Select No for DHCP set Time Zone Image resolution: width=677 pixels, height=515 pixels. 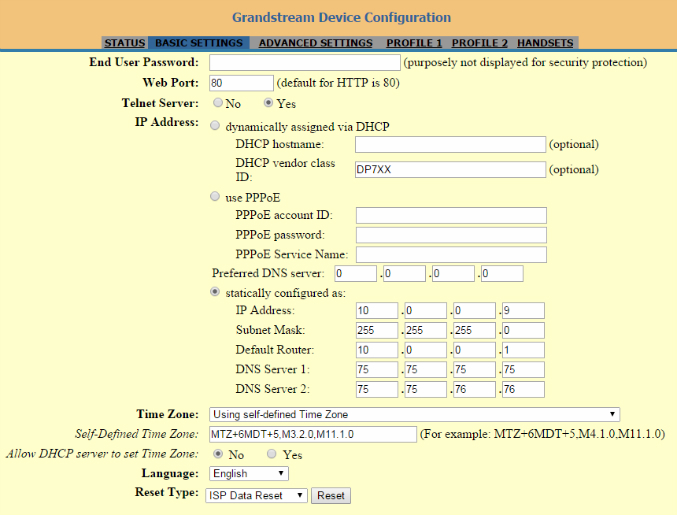coord(218,454)
